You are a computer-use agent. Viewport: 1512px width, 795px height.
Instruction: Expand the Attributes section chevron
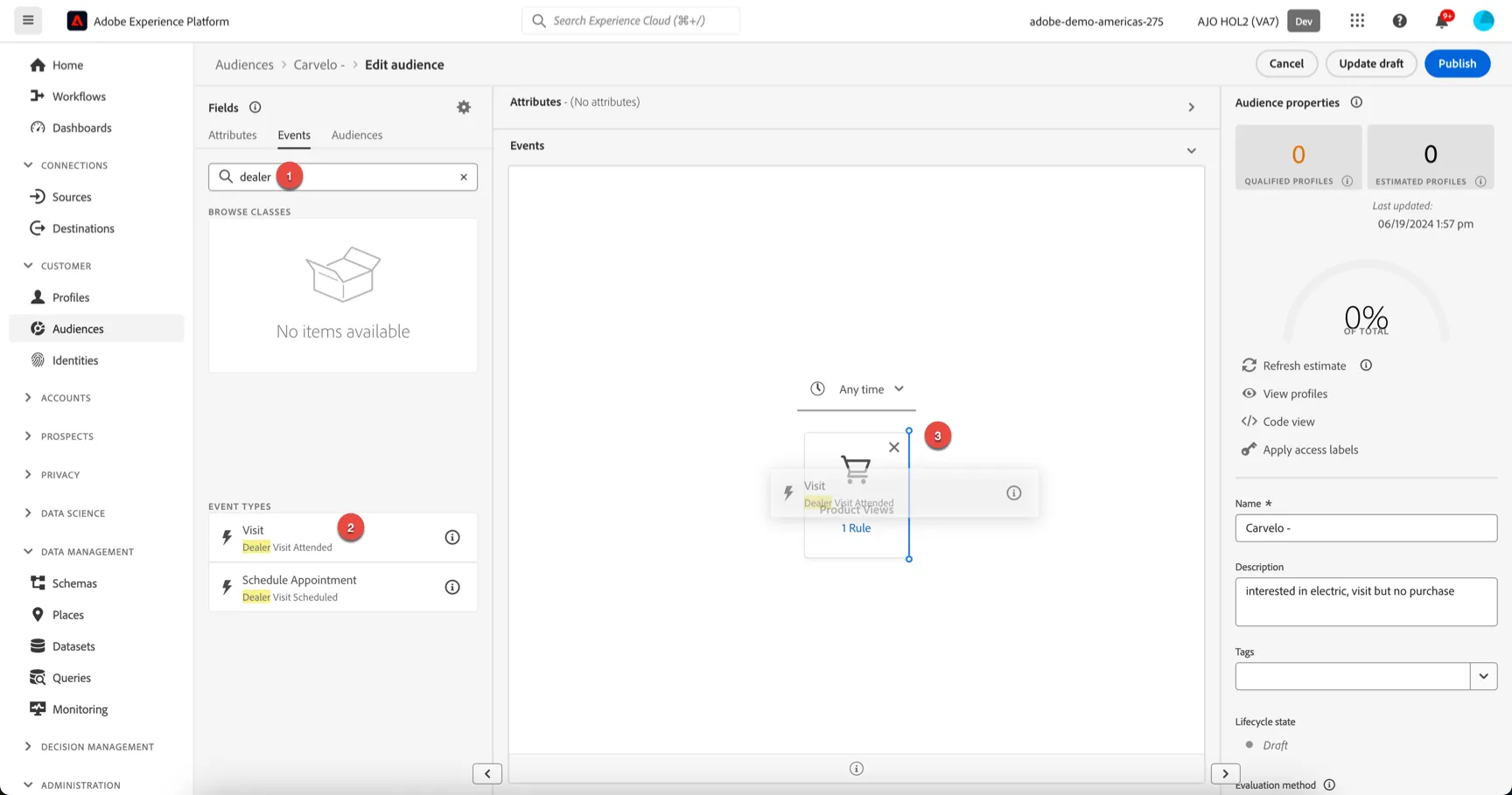(1191, 107)
